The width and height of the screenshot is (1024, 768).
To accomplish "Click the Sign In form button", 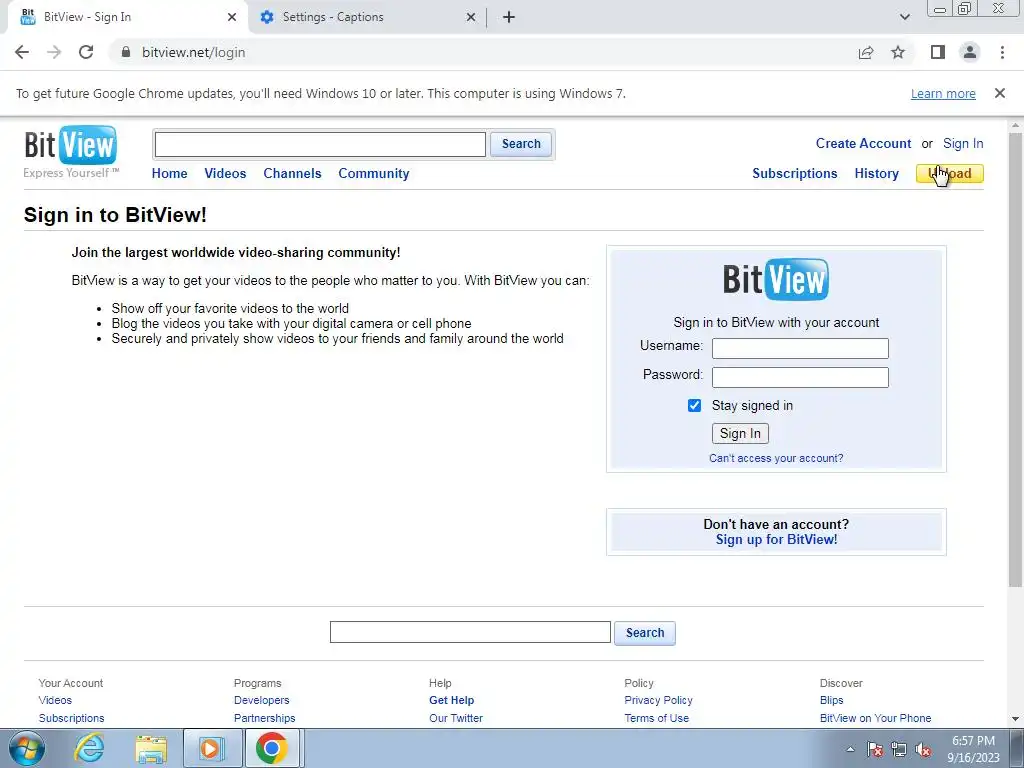I will pos(740,434).
